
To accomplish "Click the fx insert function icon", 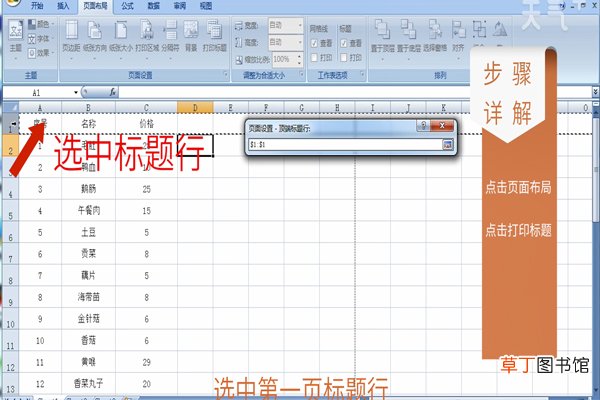I will pos(112,92).
